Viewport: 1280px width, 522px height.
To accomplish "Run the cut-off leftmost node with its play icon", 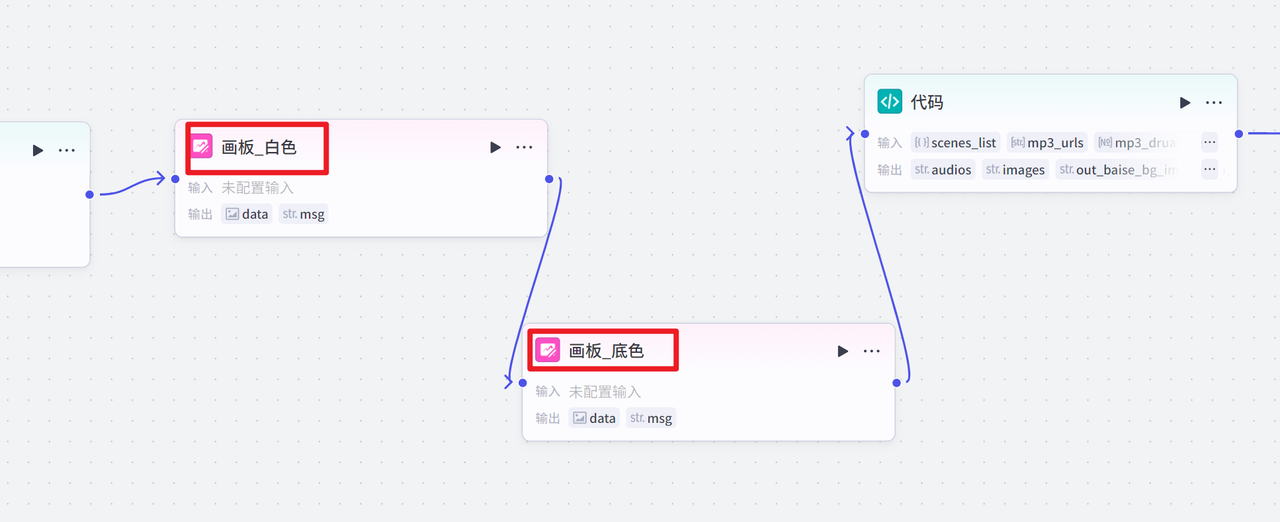I will [x=38, y=150].
